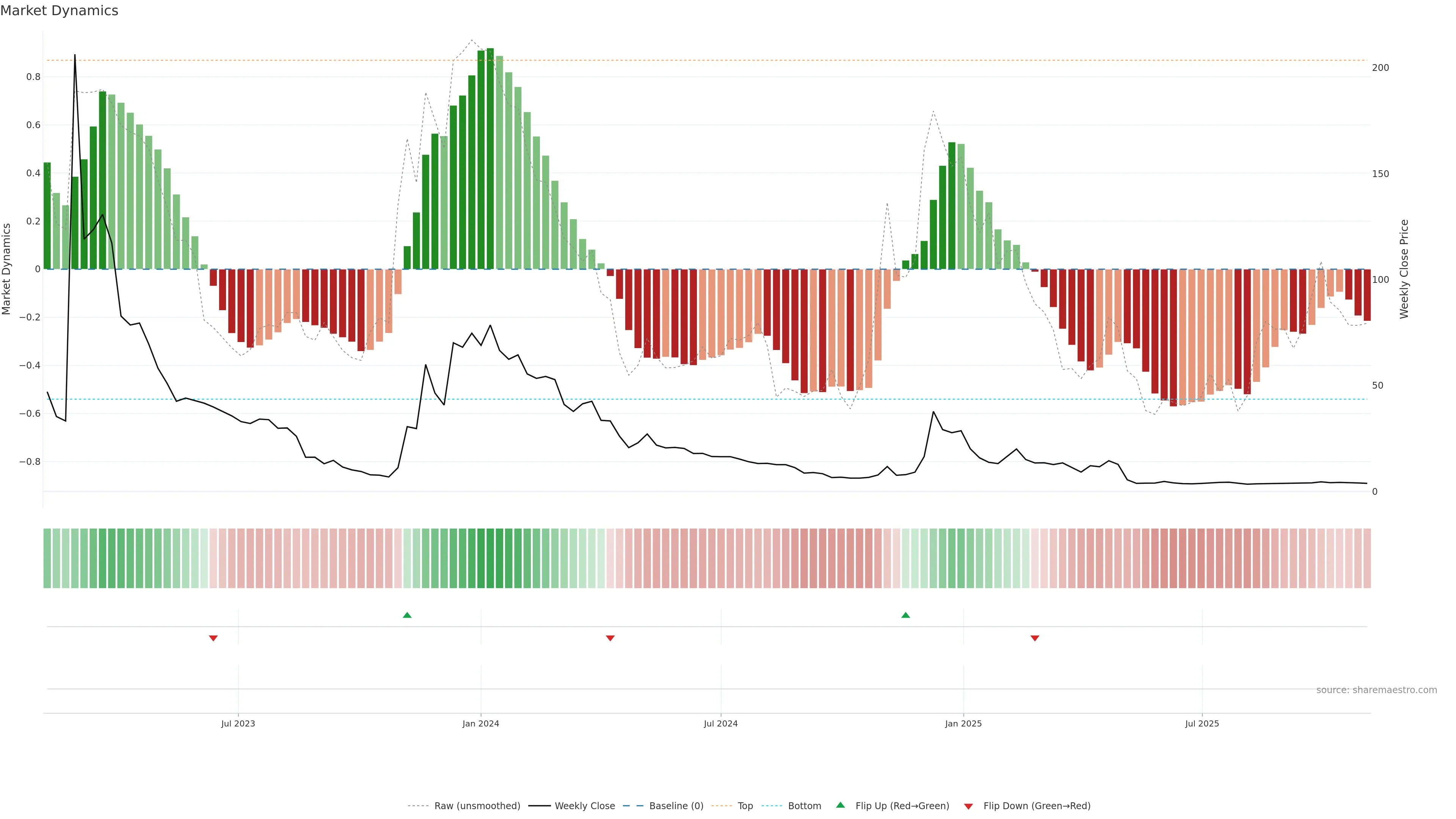Click the red Flip Down marker after Jan 2025
Viewport: 1456px width, 819px height.
click(1034, 638)
